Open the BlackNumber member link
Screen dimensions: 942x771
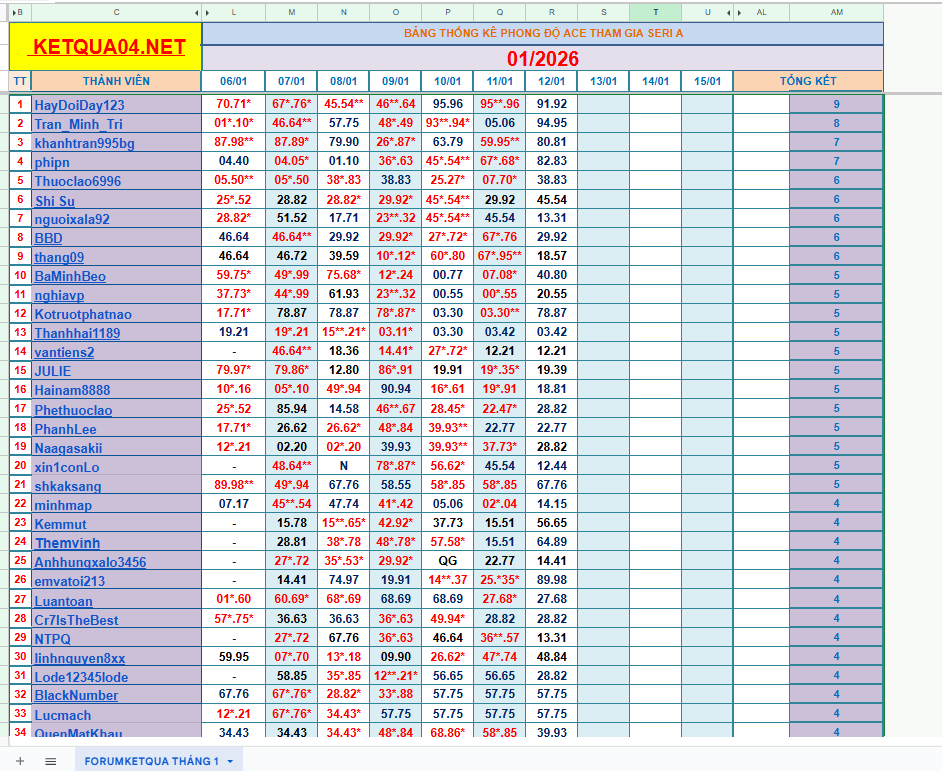(74, 693)
